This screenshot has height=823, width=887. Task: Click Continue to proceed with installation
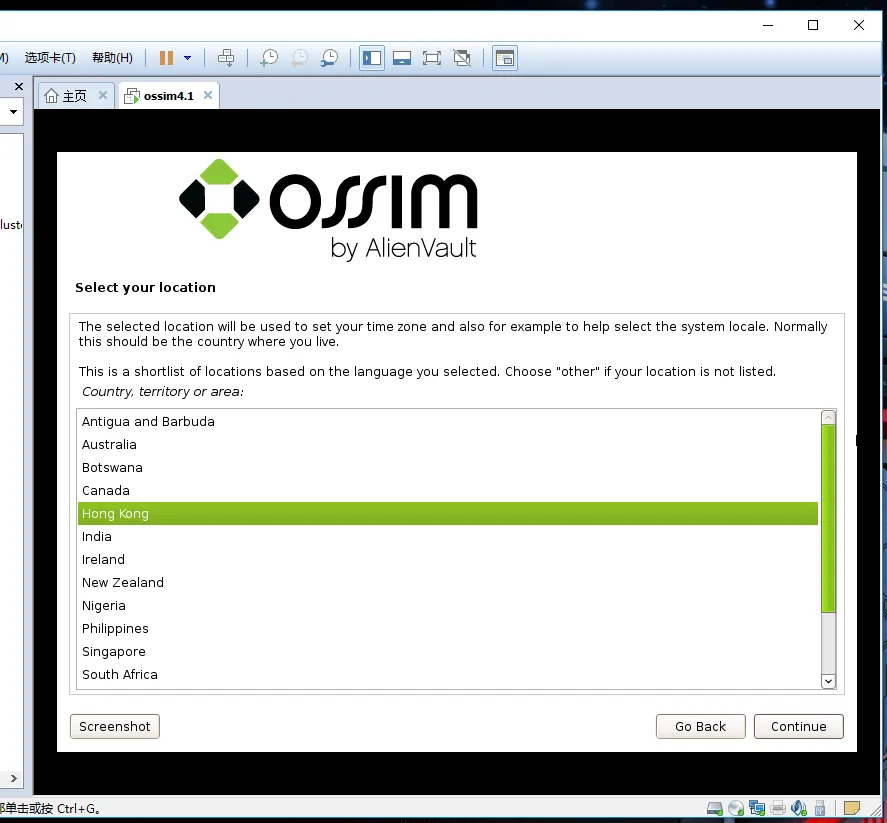798,726
